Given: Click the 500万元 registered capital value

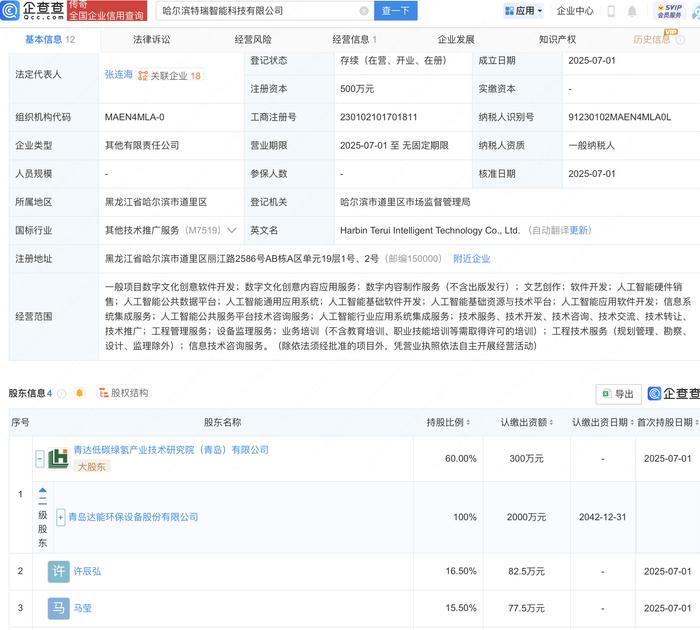Looking at the screenshot, I should click(357, 89).
